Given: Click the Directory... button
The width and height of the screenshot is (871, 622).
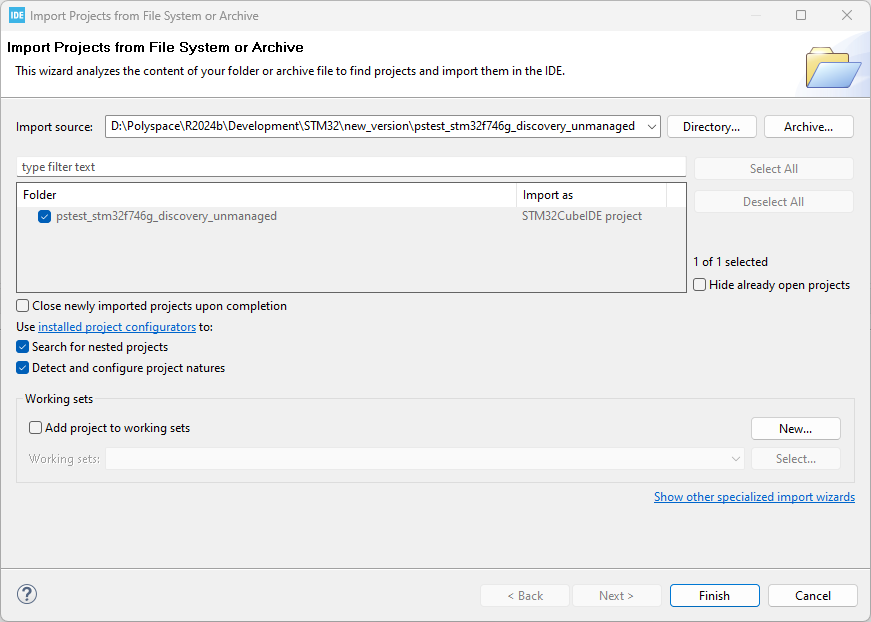Looking at the screenshot, I should point(712,127).
